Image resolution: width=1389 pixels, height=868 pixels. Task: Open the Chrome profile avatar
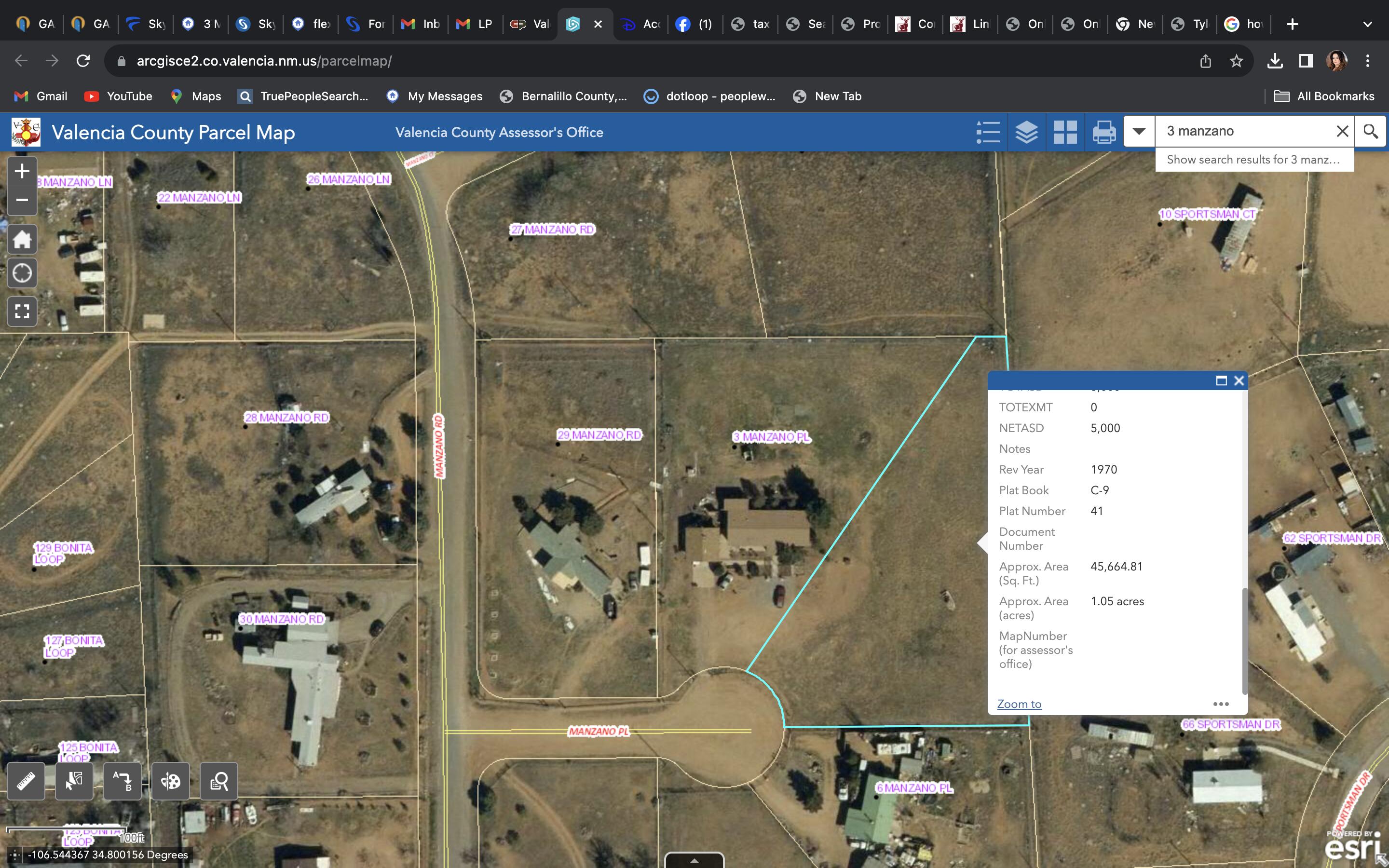1337,61
